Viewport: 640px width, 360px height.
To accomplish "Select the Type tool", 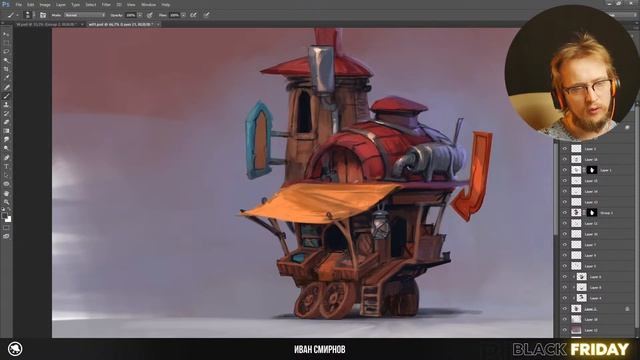I will tap(6, 166).
